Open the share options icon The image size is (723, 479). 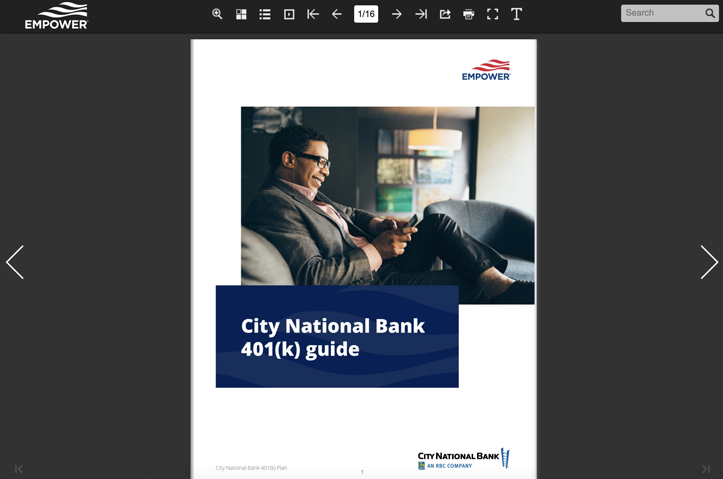click(x=445, y=14)
